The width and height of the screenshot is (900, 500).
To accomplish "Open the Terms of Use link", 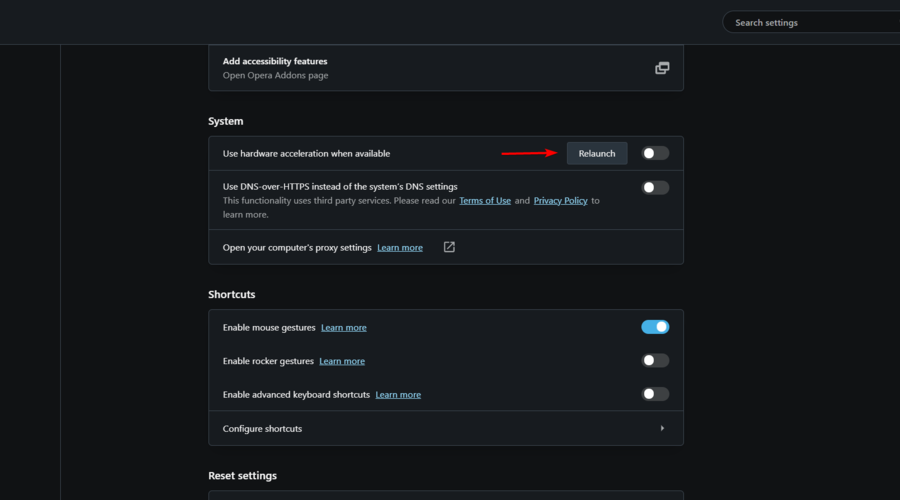I will point(485,200).
